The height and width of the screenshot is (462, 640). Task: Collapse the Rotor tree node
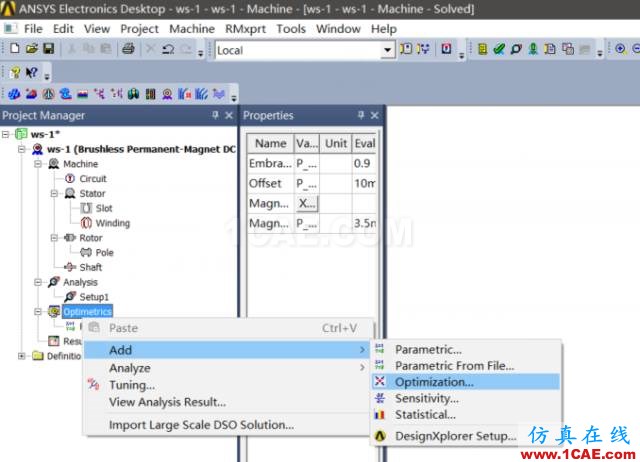pyautogui.click(x=54, y=238)
